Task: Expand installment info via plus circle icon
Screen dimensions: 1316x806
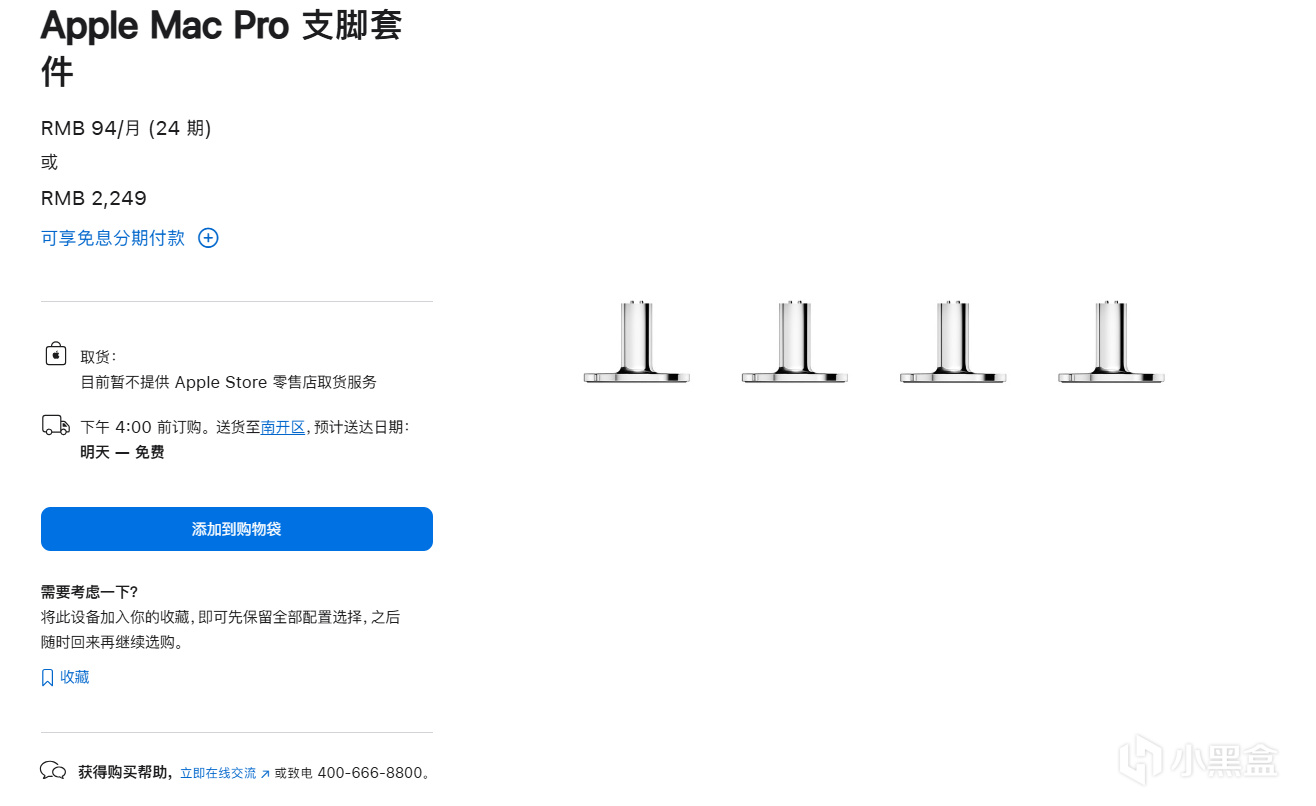Action: 208,238
